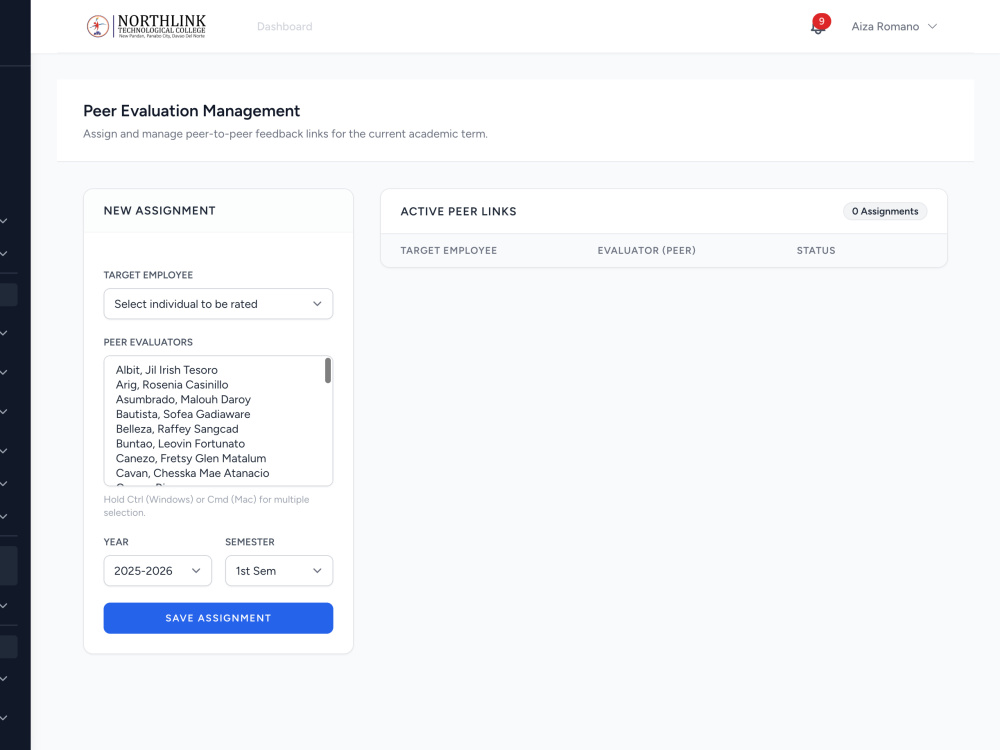Click the Save Assignment button
Screen dimensions: 1000x750
point(218,618)
